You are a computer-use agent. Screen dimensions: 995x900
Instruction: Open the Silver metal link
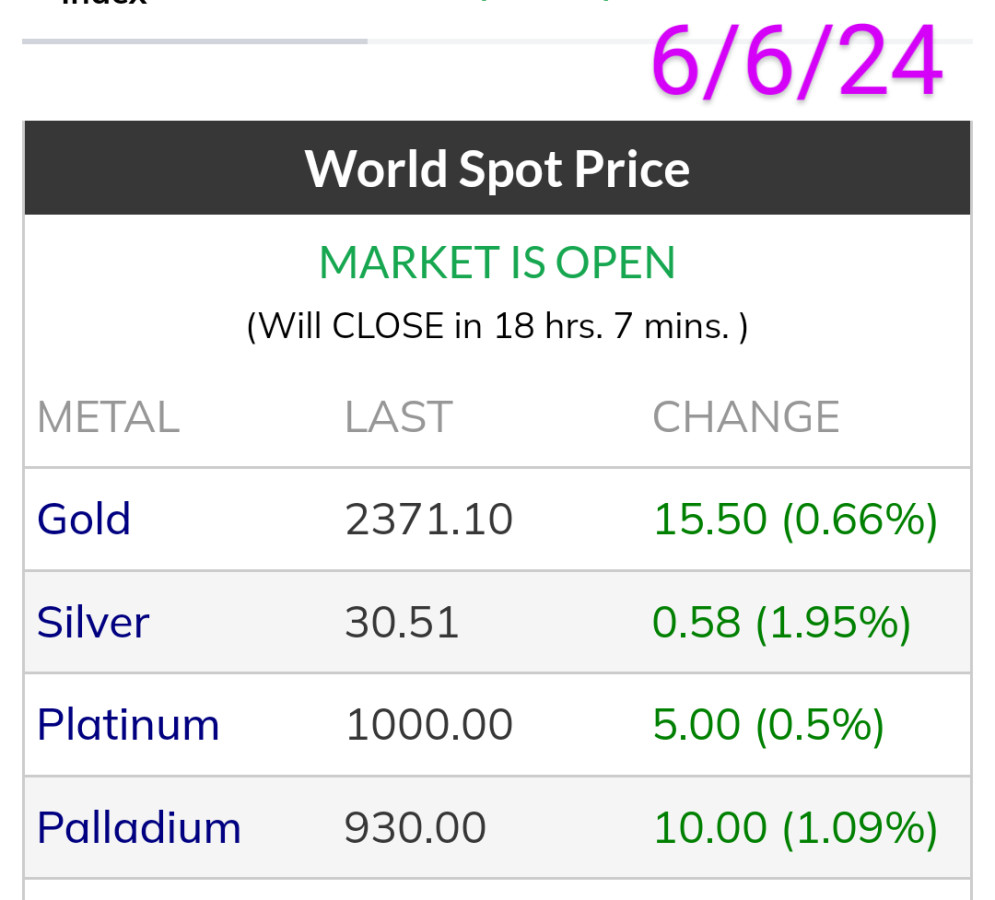click(x=93, y=622)
